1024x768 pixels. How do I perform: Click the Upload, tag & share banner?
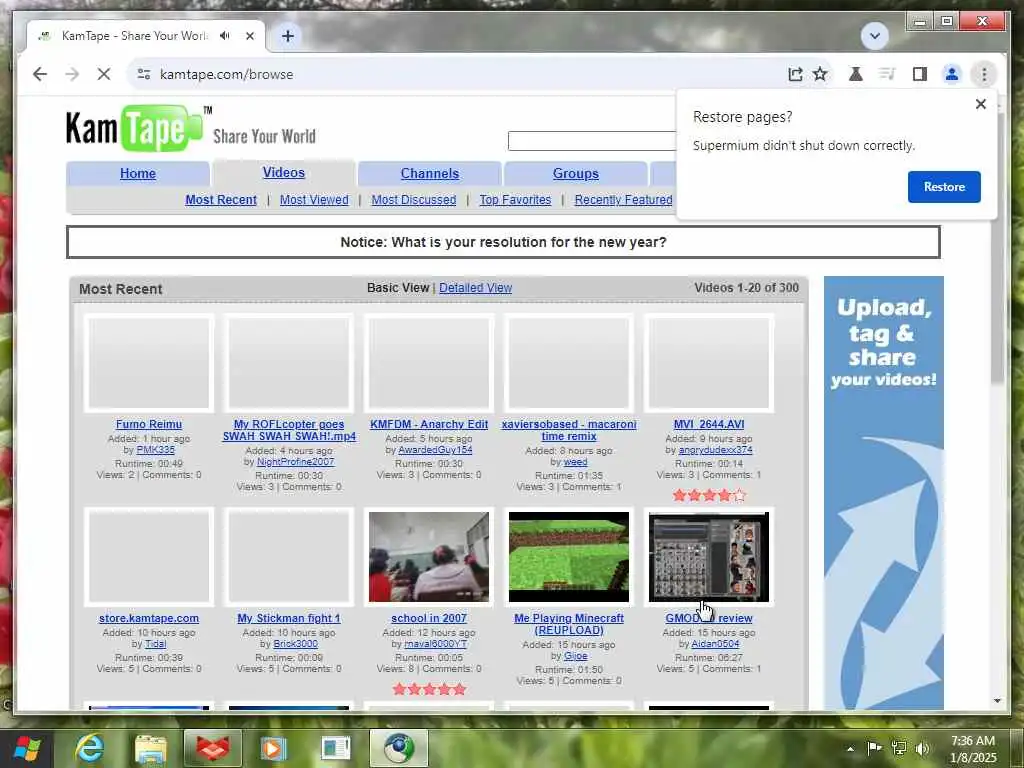(884, 492)
